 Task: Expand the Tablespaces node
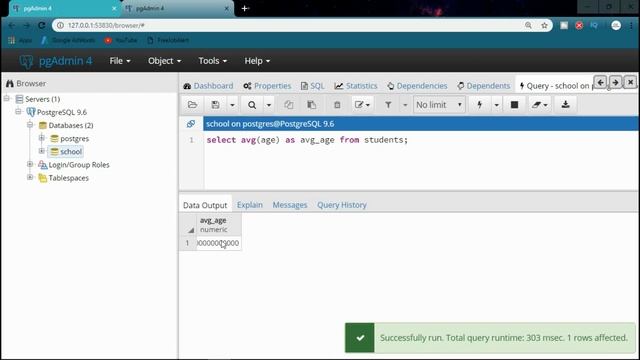pyautogui.click(x=30, y=177)
